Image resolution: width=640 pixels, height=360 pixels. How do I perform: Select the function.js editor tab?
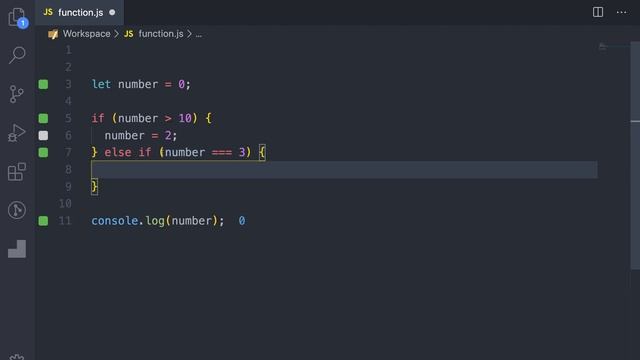80,13
